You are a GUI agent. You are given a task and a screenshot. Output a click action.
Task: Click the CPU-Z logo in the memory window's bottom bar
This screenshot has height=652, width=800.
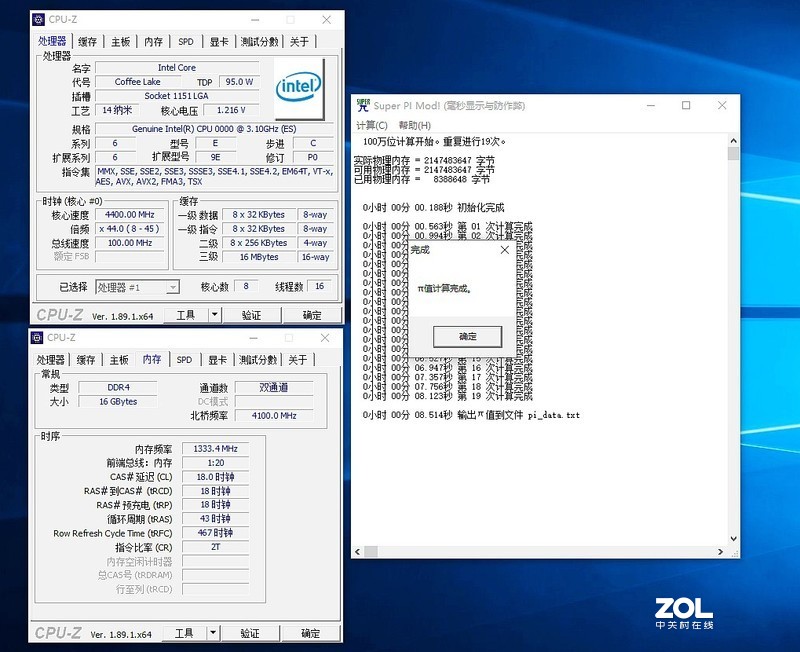pos(60,632)
